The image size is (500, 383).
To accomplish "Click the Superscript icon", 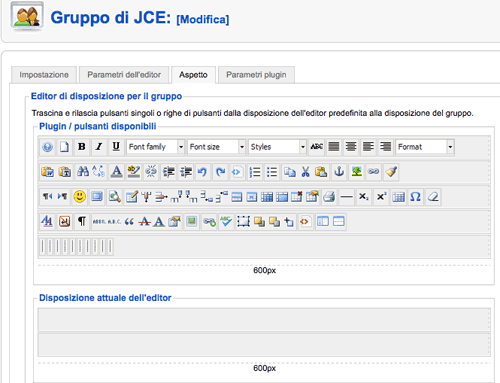I will tap(381, 197).
